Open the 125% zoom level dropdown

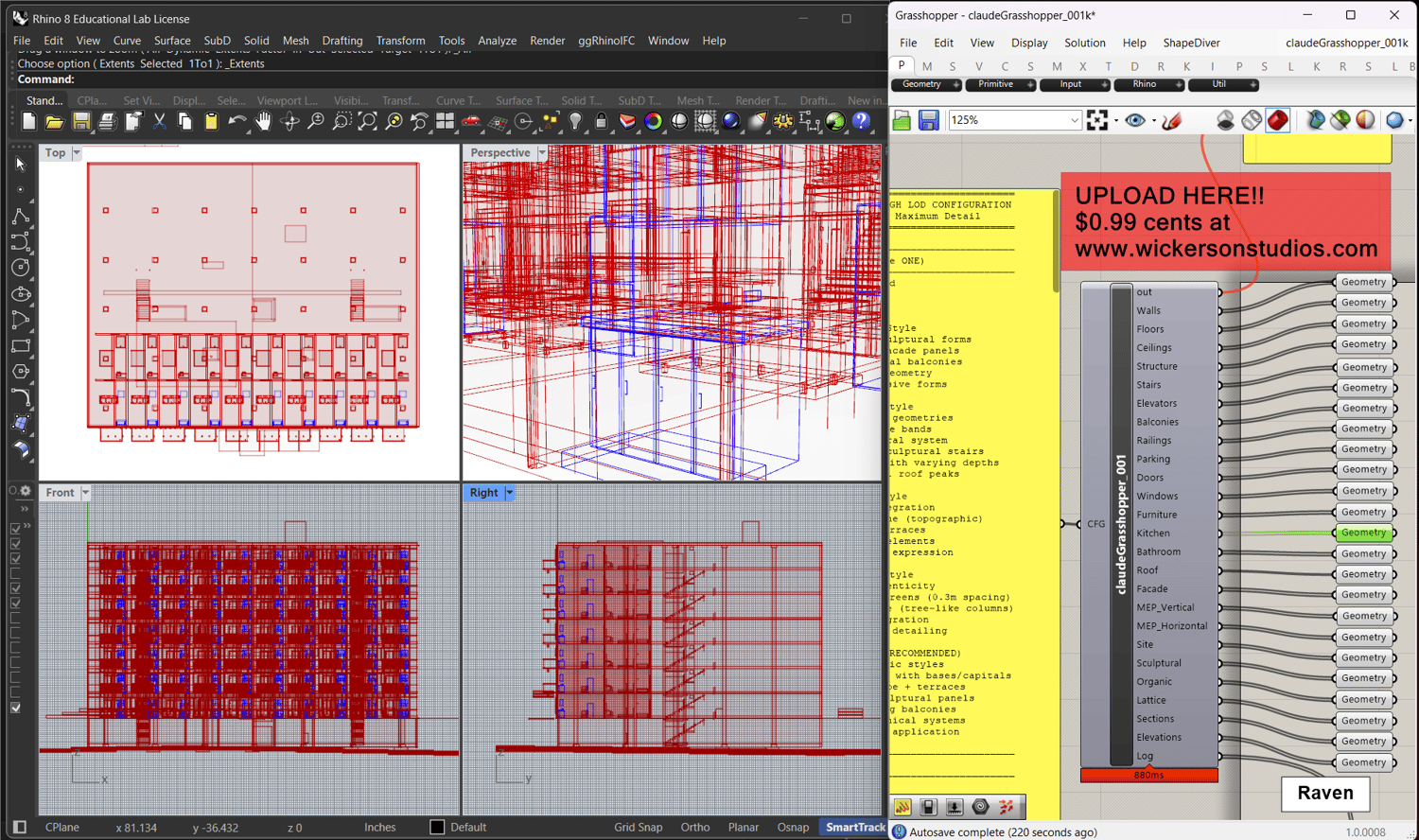[1074, 120]
